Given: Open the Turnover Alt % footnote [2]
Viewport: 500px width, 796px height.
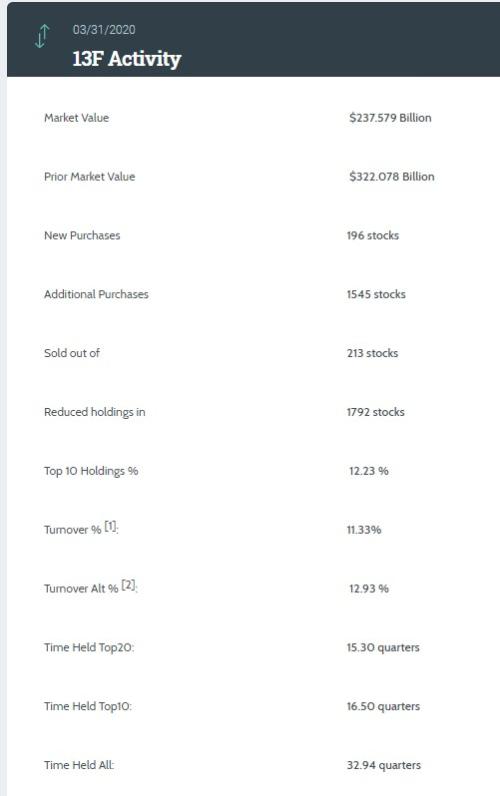Looking at the screenshot, I should click(129, 585).
